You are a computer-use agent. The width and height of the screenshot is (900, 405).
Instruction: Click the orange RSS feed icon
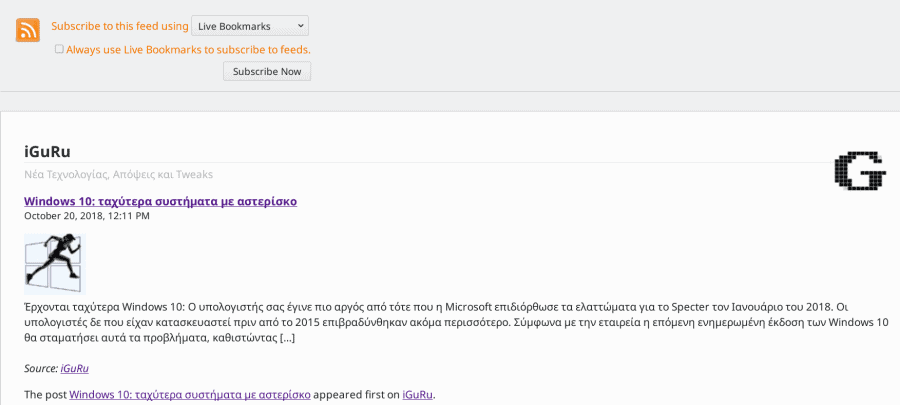pyautogui.click(x=28, y=30)
